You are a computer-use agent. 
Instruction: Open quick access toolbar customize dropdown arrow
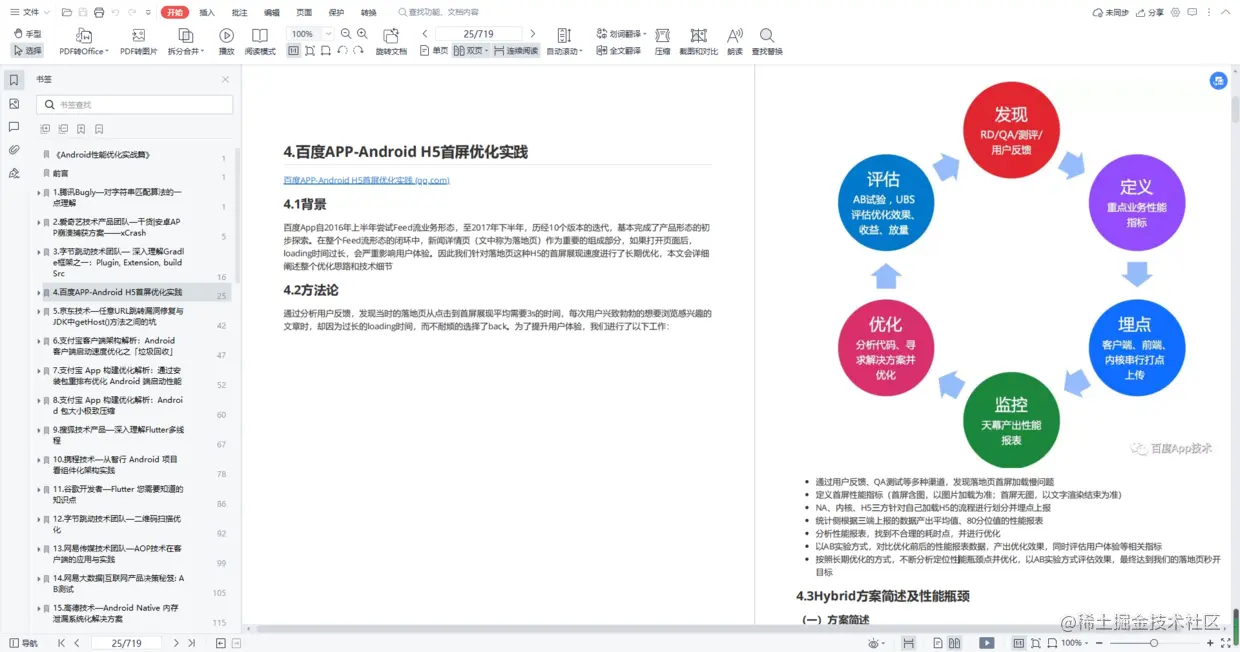(x=148, y=13)
